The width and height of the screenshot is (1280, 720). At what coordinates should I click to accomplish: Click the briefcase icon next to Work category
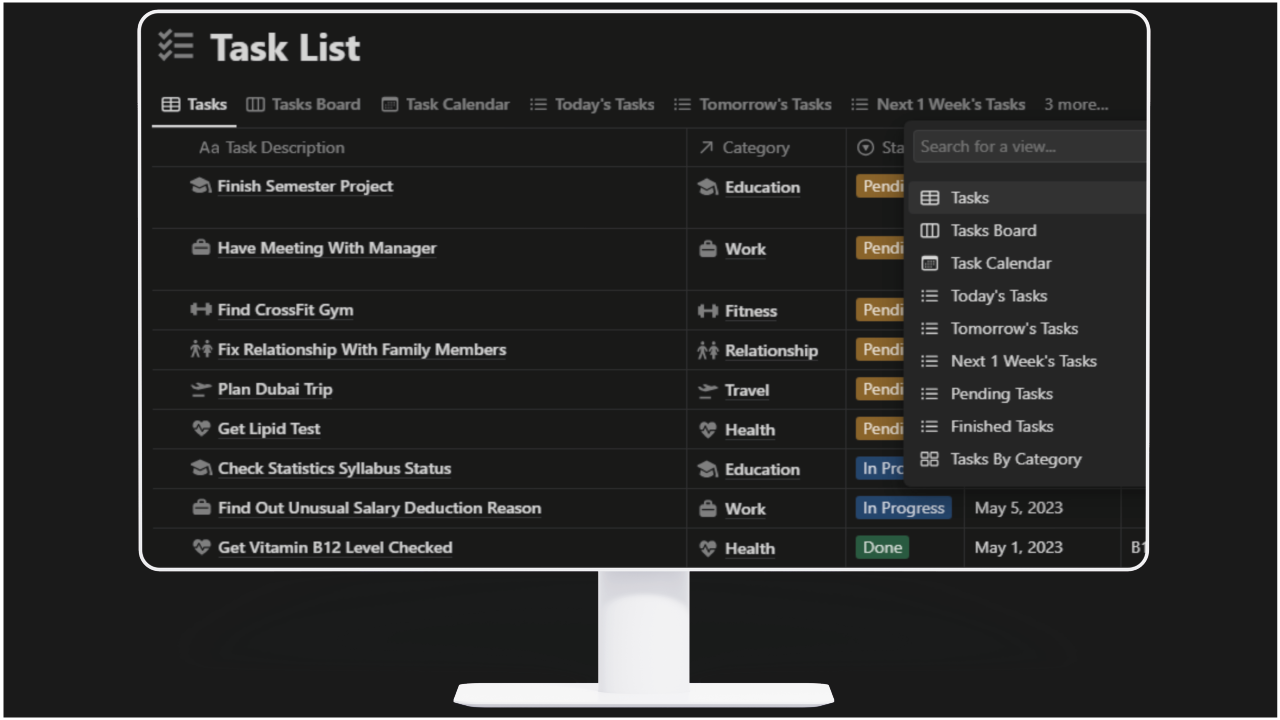[x=707, y=249]
